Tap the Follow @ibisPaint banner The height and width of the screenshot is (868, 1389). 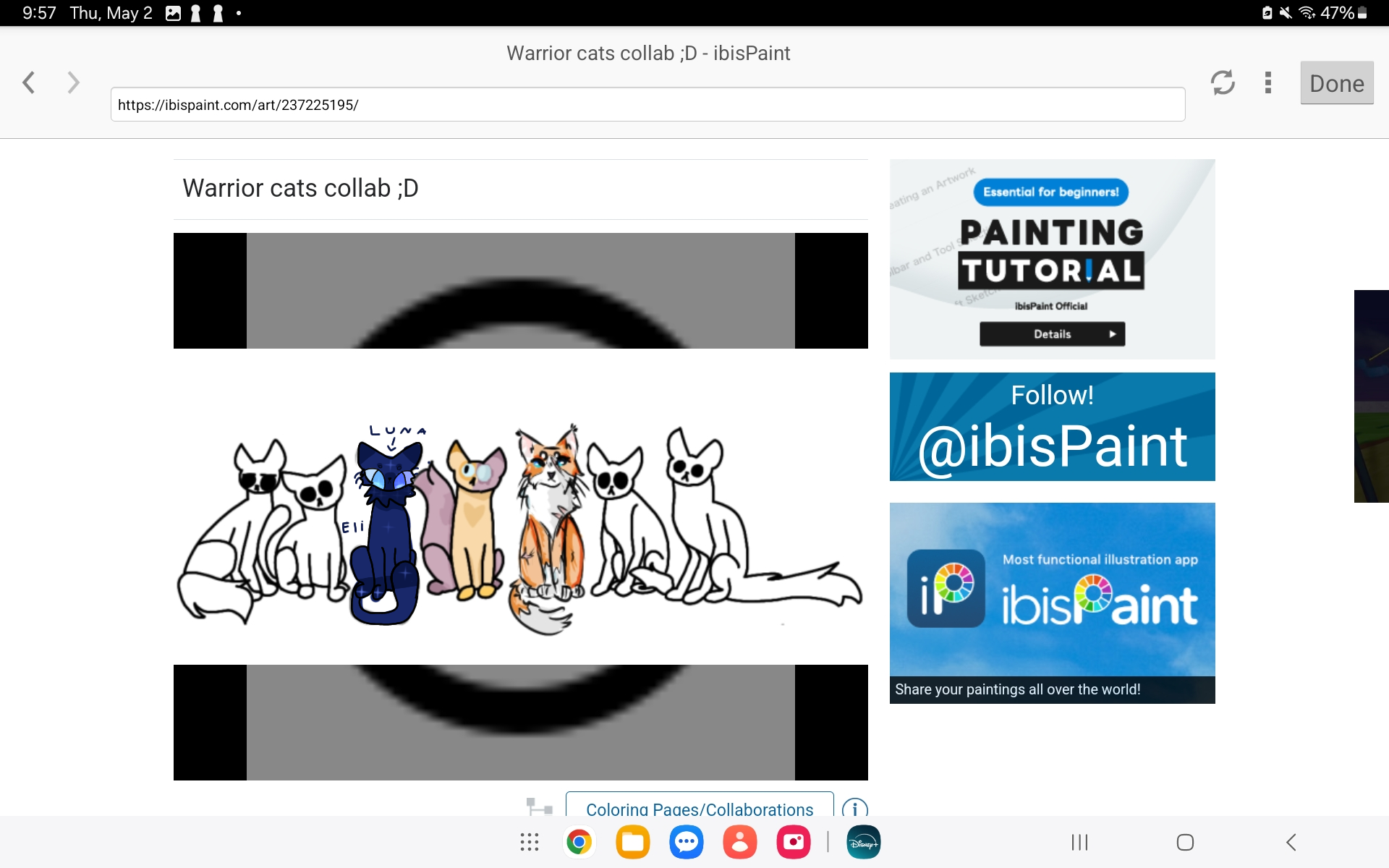click(x=1051, y=426)
